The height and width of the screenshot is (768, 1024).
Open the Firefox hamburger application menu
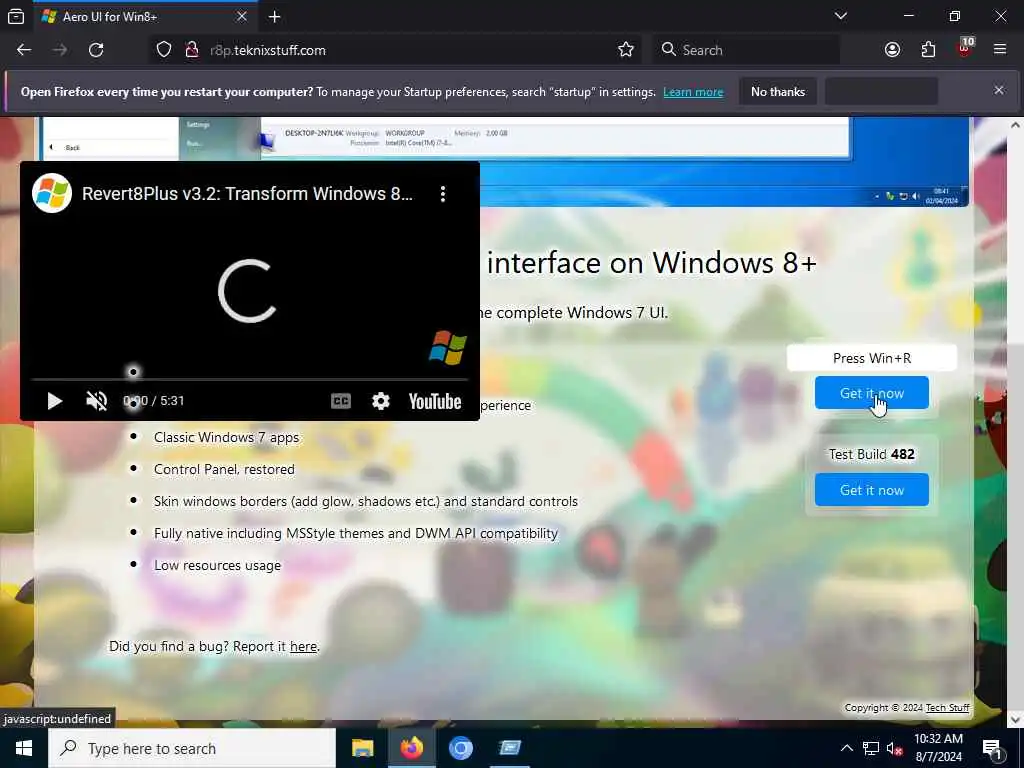coord(1000,50)
